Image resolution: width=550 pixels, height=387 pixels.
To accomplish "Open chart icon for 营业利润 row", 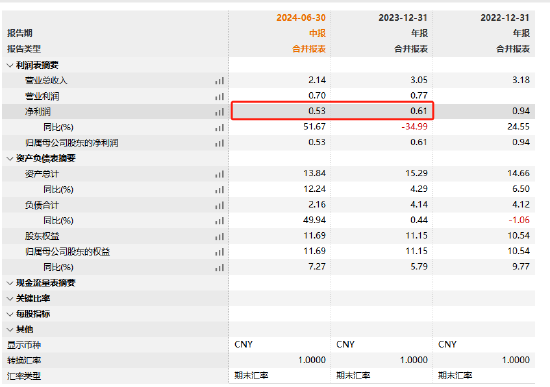I will pos(220,96).
